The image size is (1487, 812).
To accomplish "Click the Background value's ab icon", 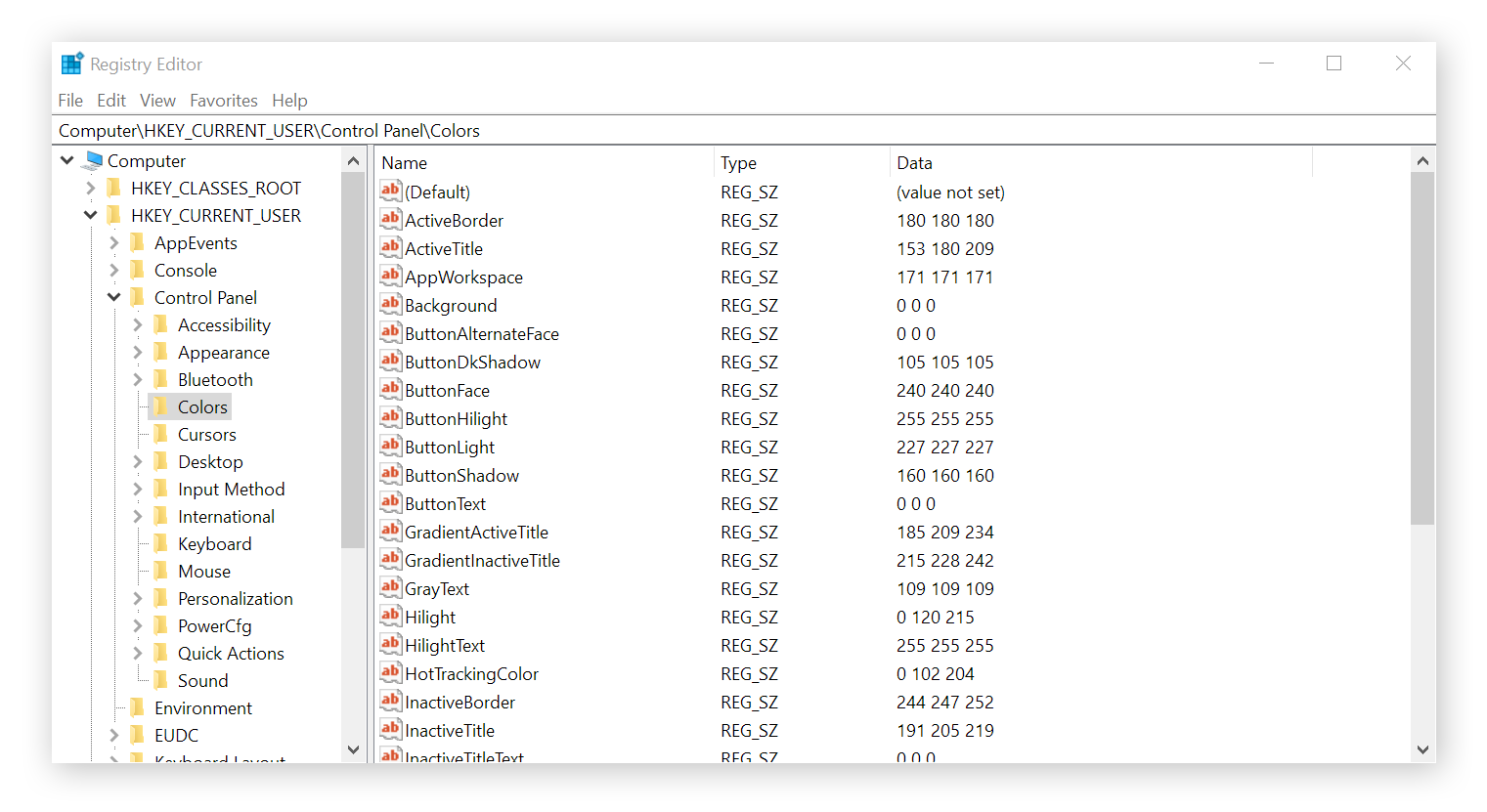I will (x=391, y=305).
